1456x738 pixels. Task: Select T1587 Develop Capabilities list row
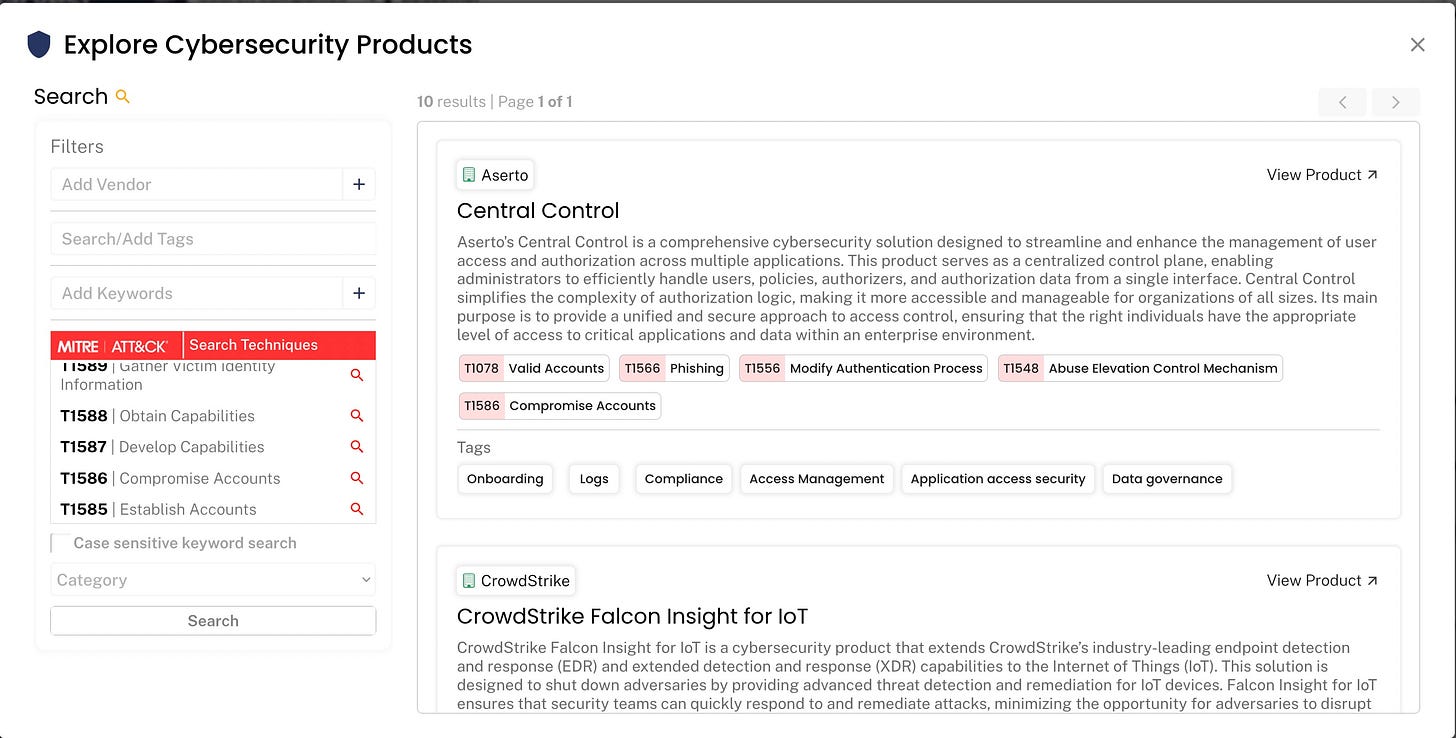tap(213, 447)
